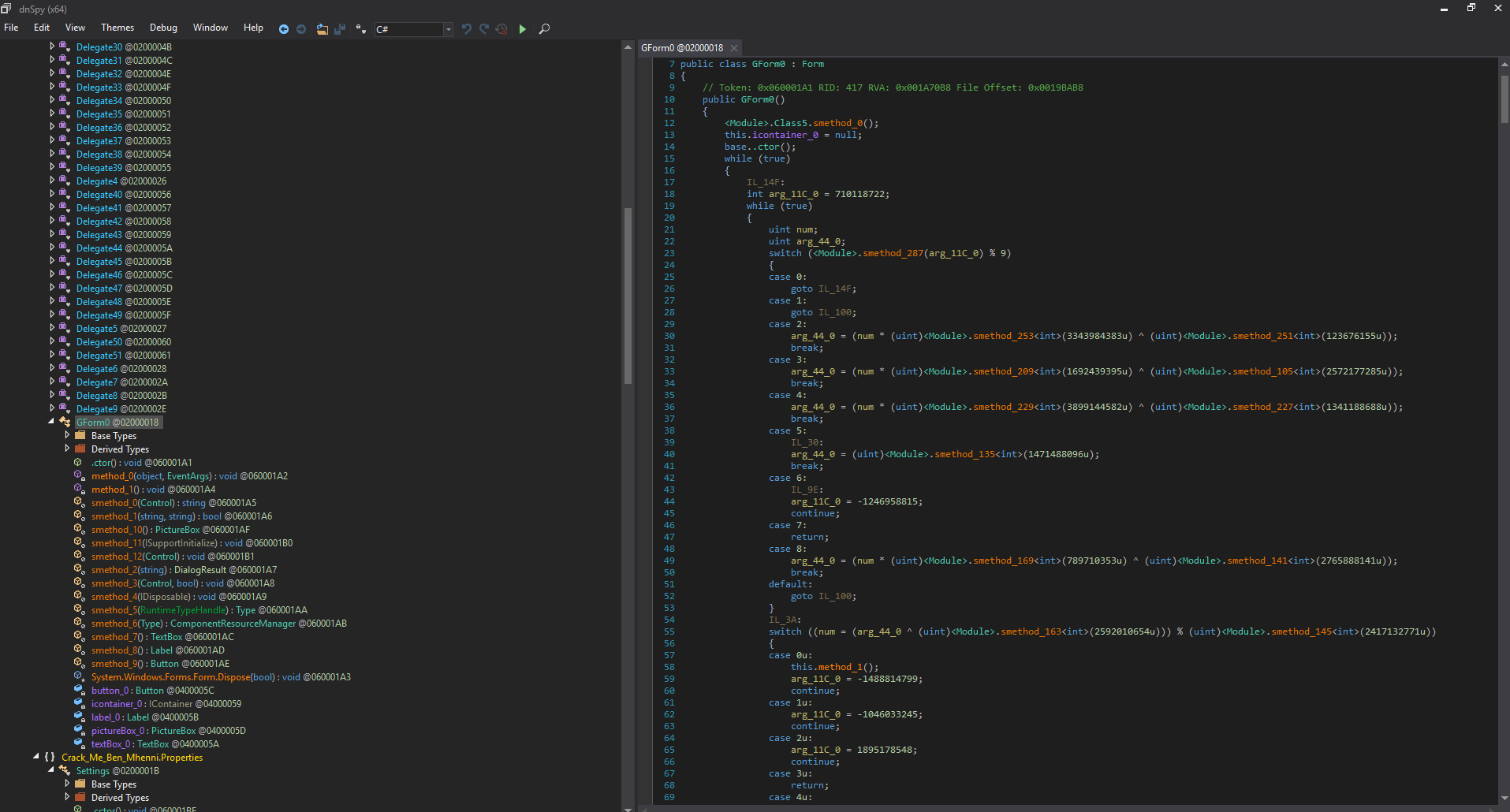Select method_0(object, EventArgs) in tree
Viewport: 1510px width, 812px height.
(189, 476)
